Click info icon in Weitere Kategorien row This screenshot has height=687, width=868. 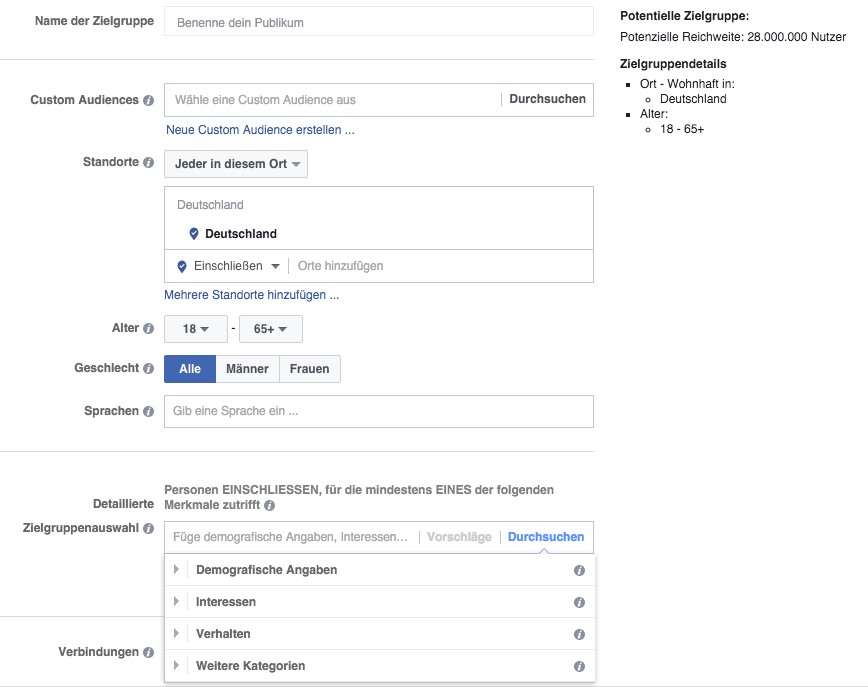point(579,667)
